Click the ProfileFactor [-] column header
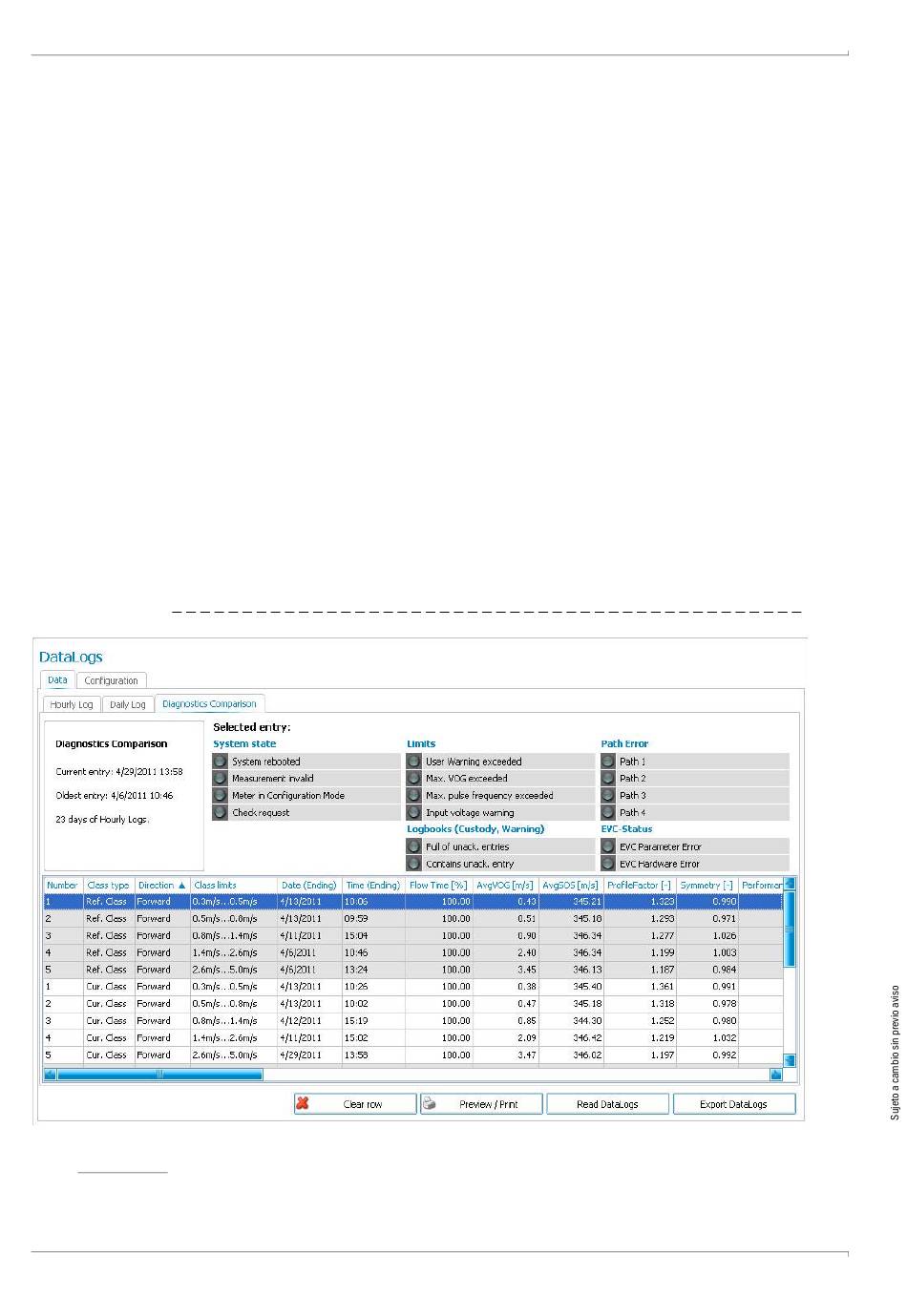The image size is (907, 1316). coord(640,886)
